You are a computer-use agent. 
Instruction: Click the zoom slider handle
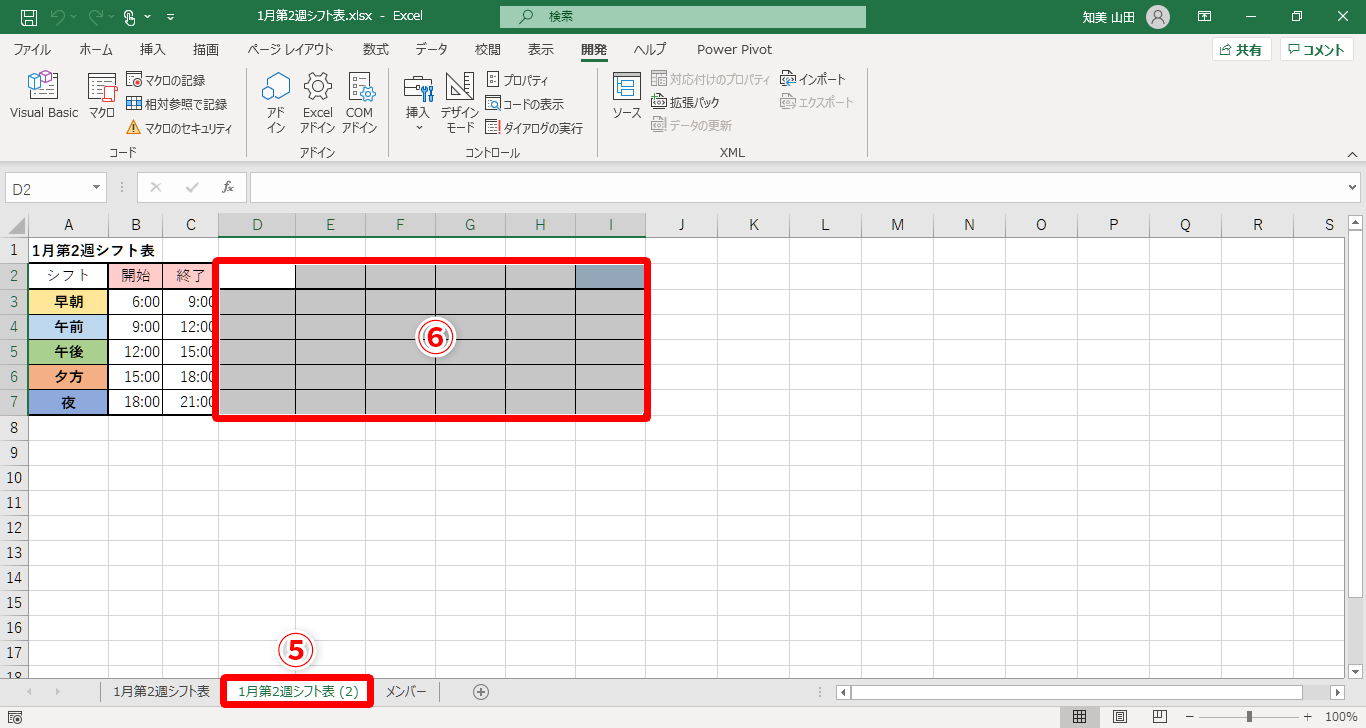pos(1250,717)
